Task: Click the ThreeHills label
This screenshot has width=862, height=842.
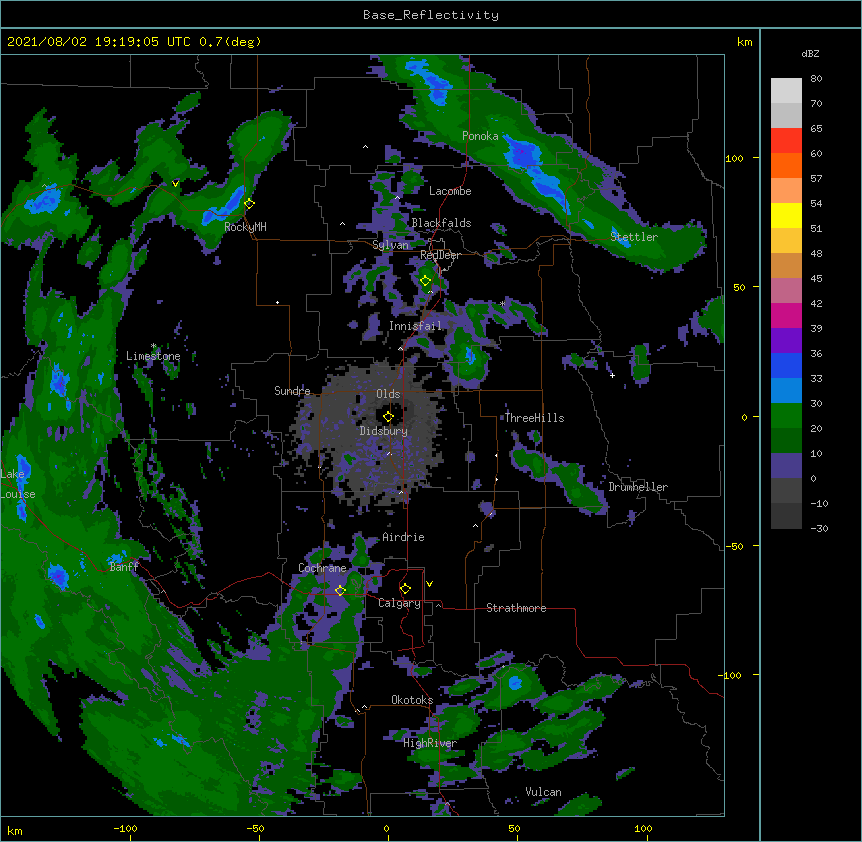Action: (534, 418)
